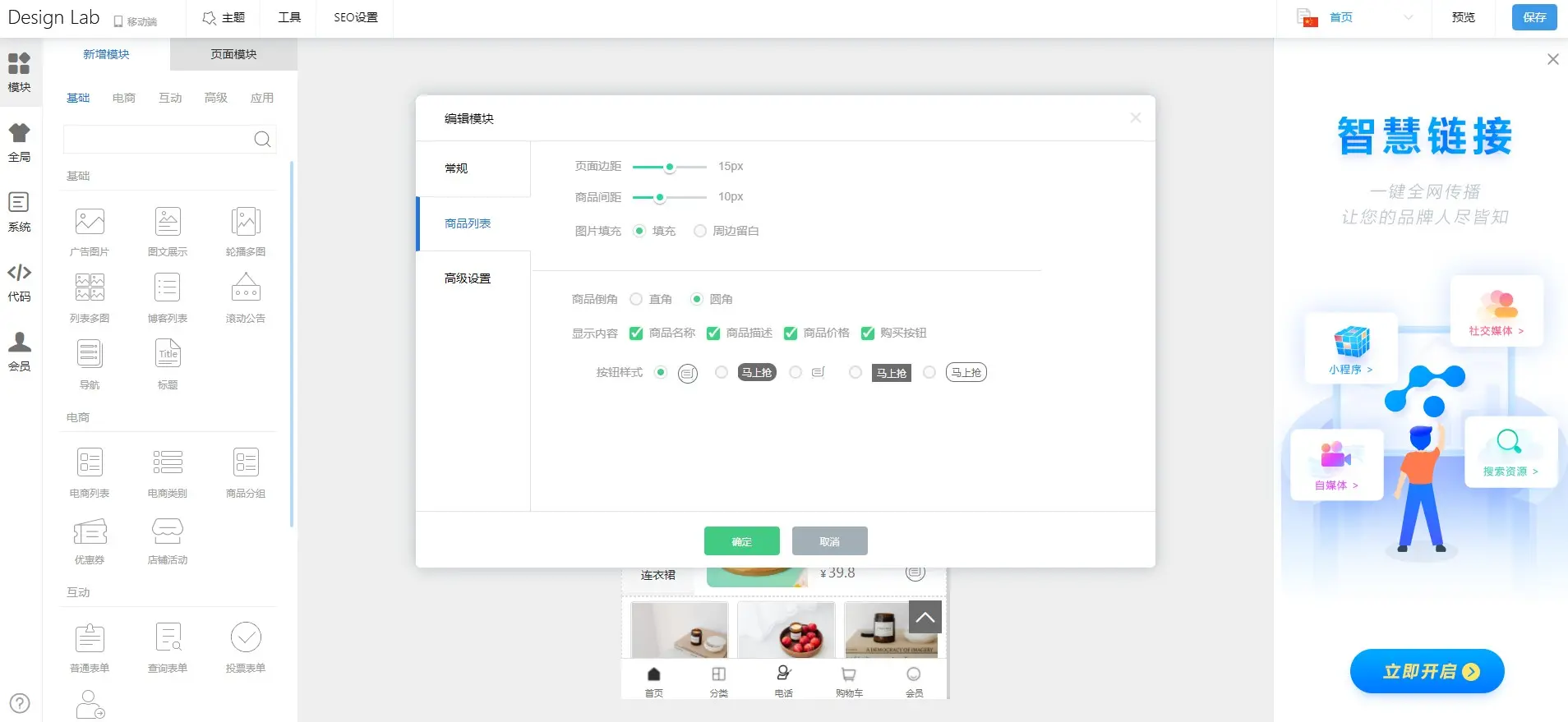
Task: Open the 购物车 tab in phone preview
Action: point(849,682)
